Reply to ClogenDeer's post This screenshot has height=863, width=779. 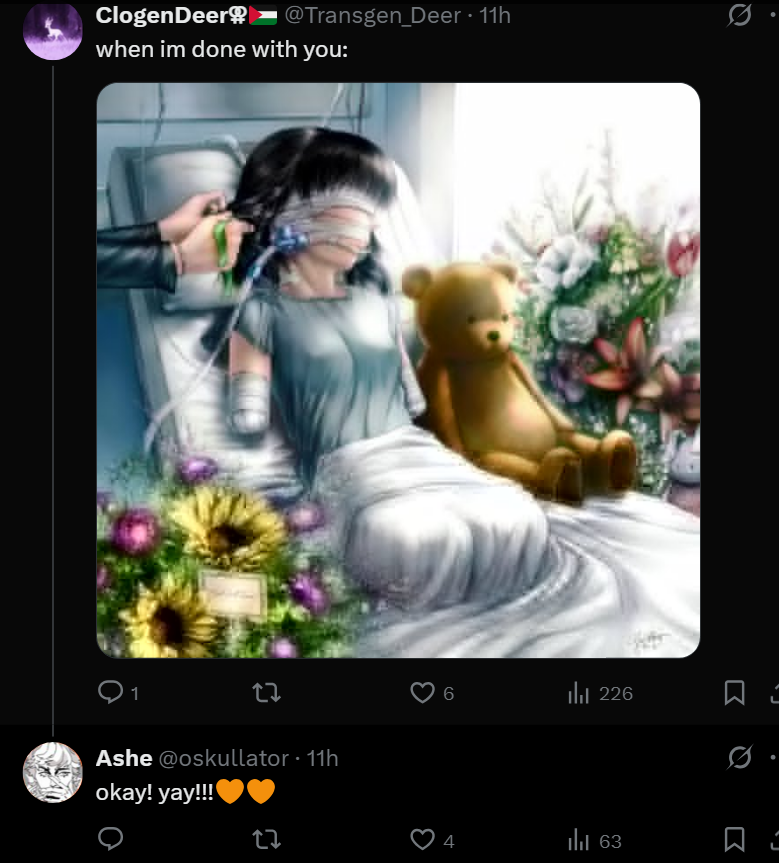[117, 692]
